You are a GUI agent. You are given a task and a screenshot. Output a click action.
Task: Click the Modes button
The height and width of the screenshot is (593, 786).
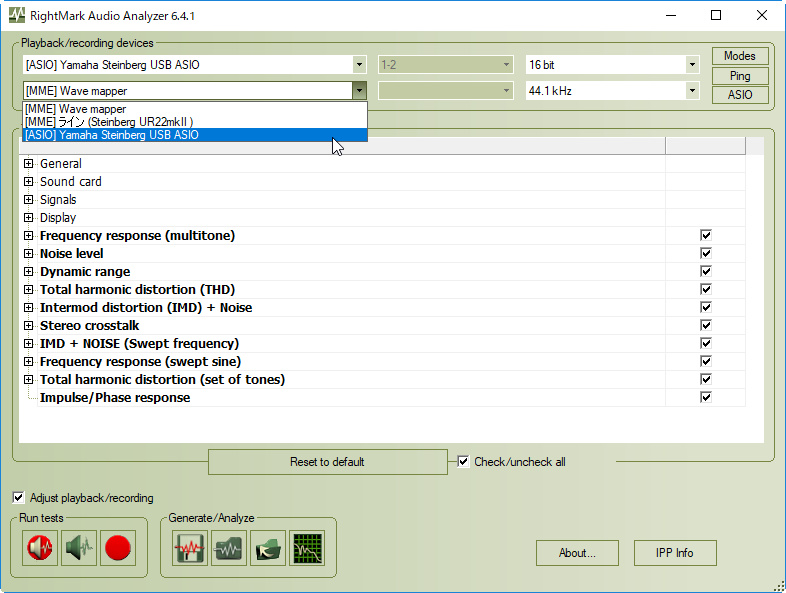click(x=740, y=56)
